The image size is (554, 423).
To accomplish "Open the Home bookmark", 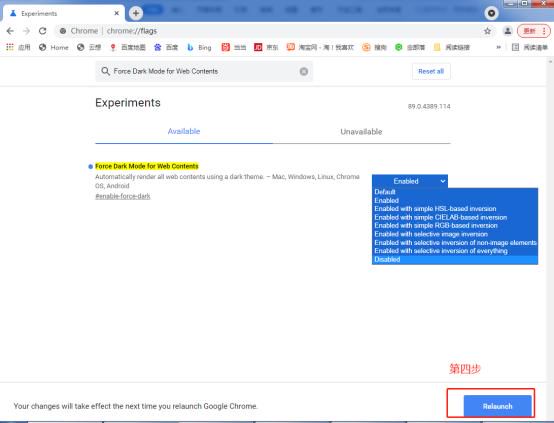I will pos(54,47).
